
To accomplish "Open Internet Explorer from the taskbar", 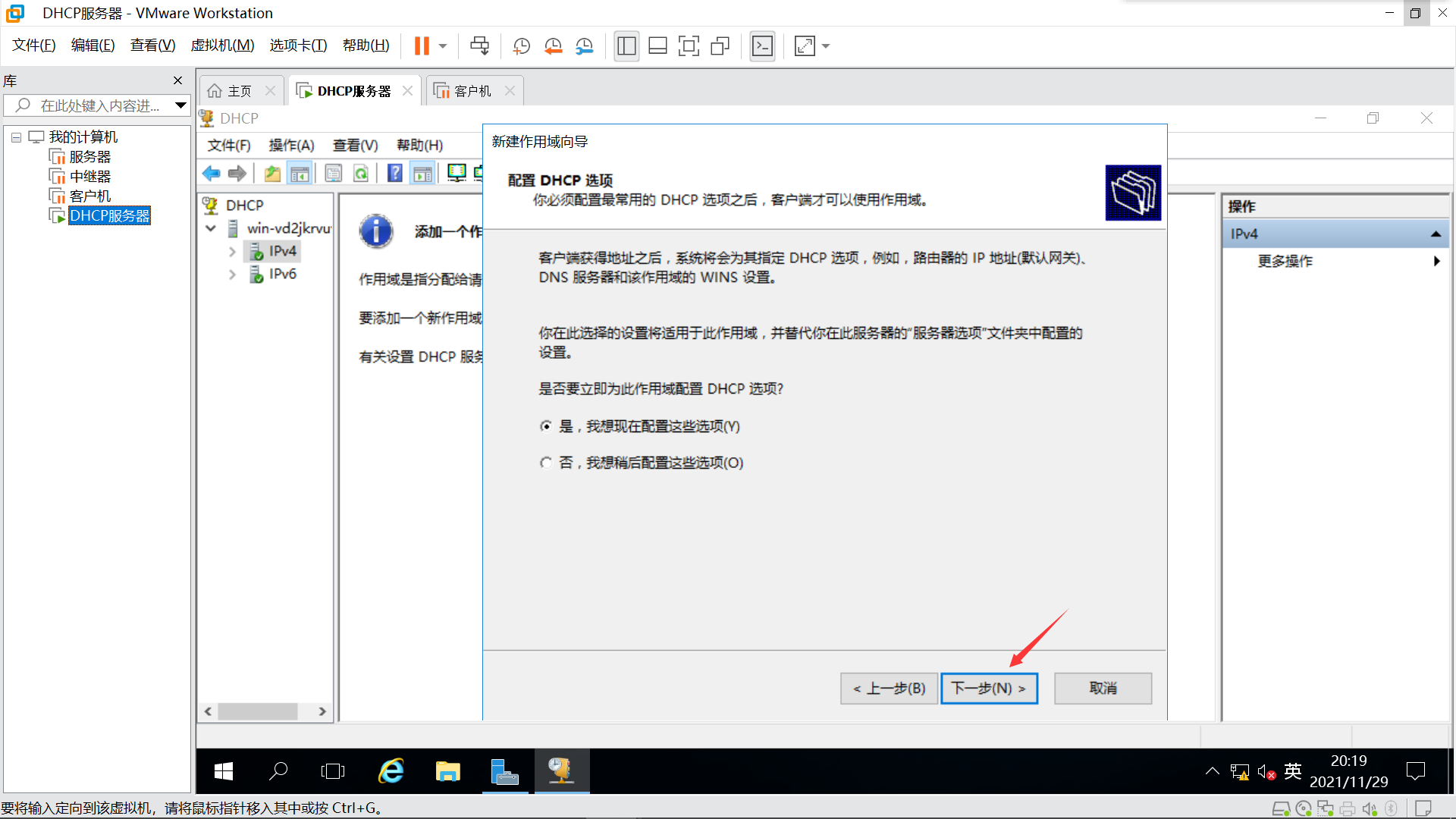I will (391, 771).
